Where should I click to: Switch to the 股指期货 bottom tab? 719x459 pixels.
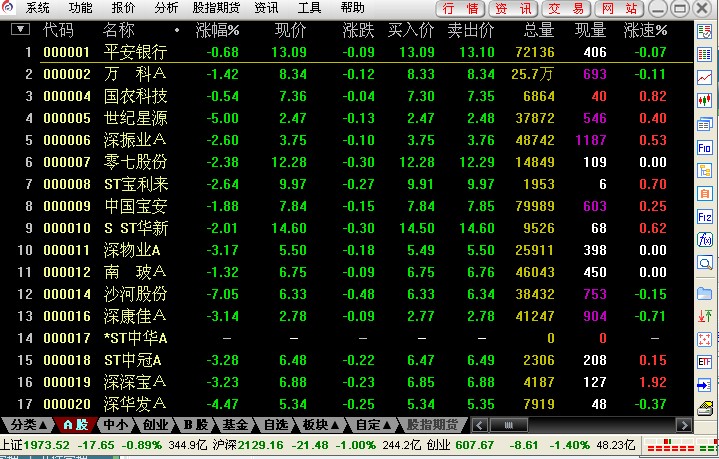click(x=432, y=425)
